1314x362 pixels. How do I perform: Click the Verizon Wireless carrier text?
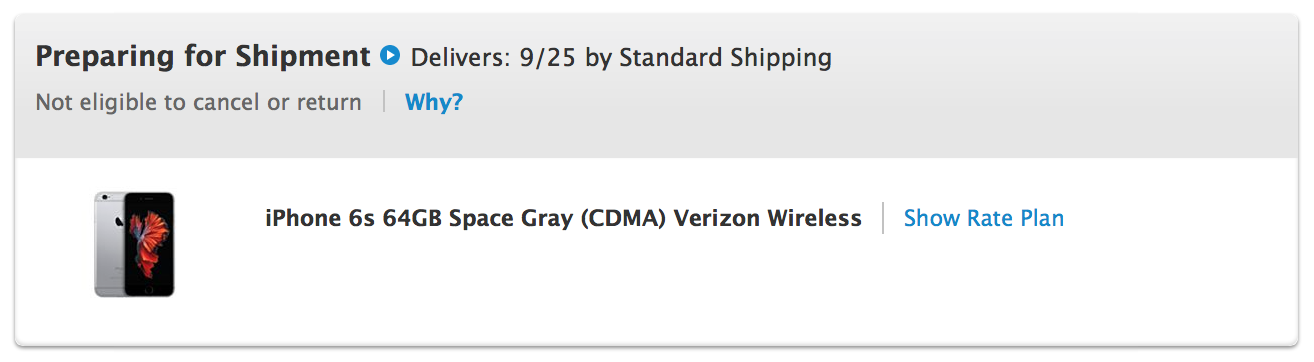point(768,218)
